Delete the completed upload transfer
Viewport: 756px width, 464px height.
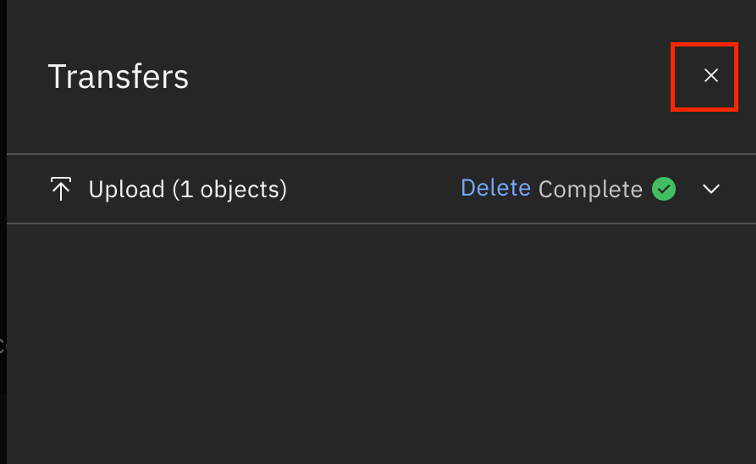pos(495,188)
